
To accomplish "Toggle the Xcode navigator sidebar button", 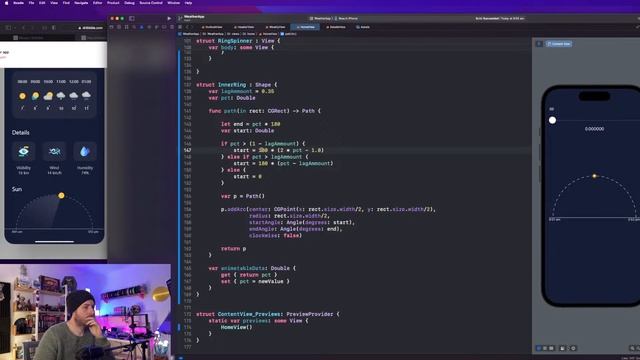I will 132,18.
